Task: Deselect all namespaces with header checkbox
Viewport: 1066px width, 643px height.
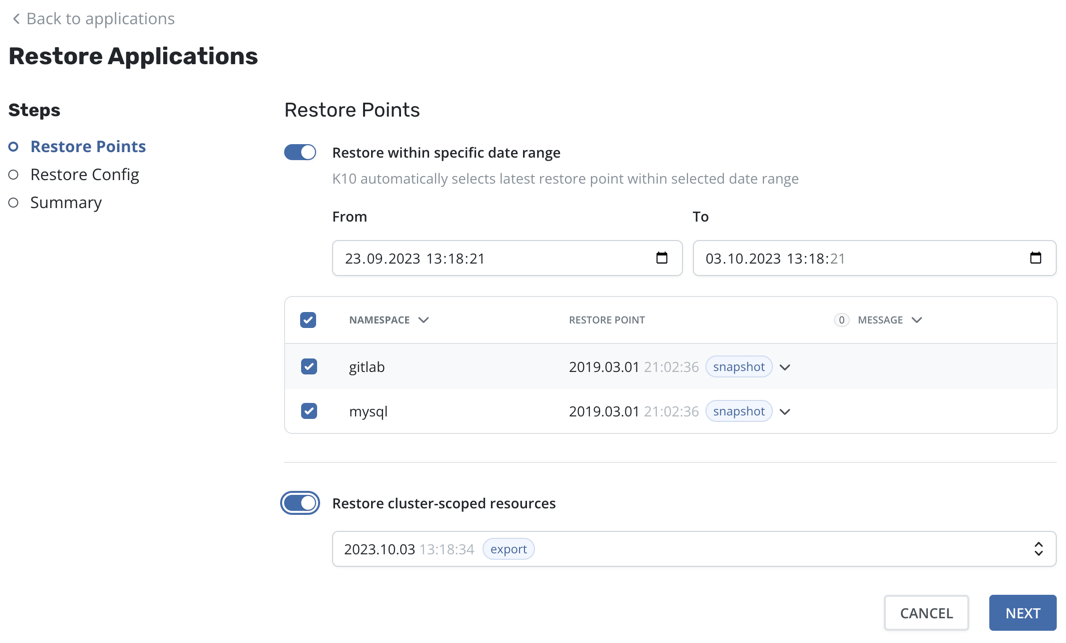Action: point(308,320)
